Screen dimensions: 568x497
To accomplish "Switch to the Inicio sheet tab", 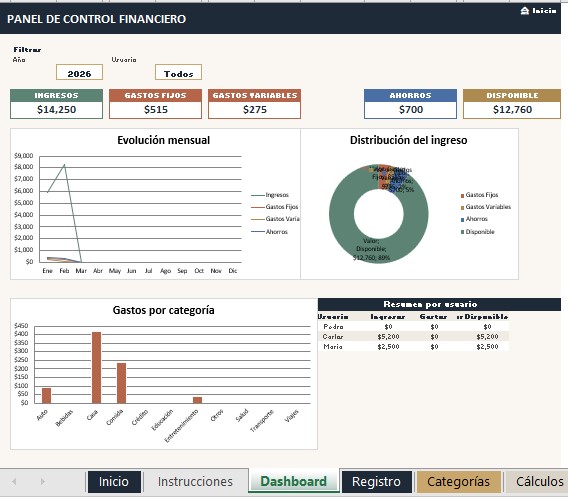I will (x=114, y=482).
